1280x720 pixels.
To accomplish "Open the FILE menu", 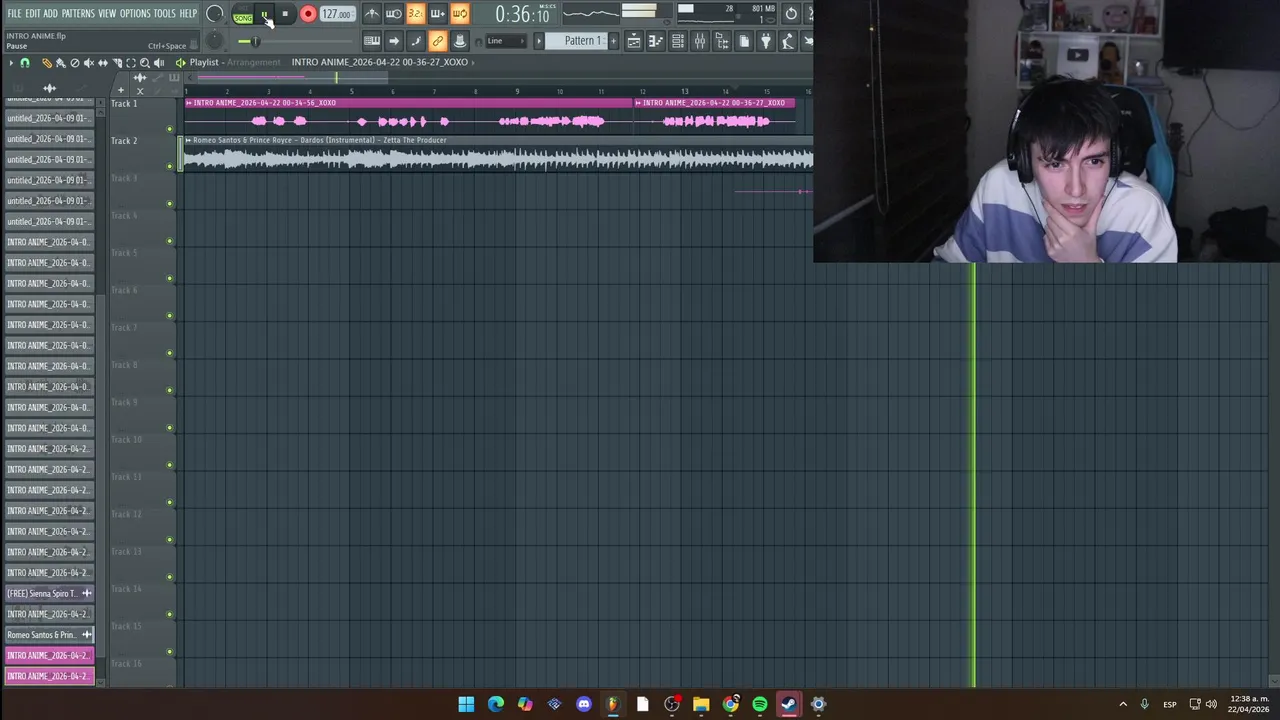I will click(x=14, y=13).
